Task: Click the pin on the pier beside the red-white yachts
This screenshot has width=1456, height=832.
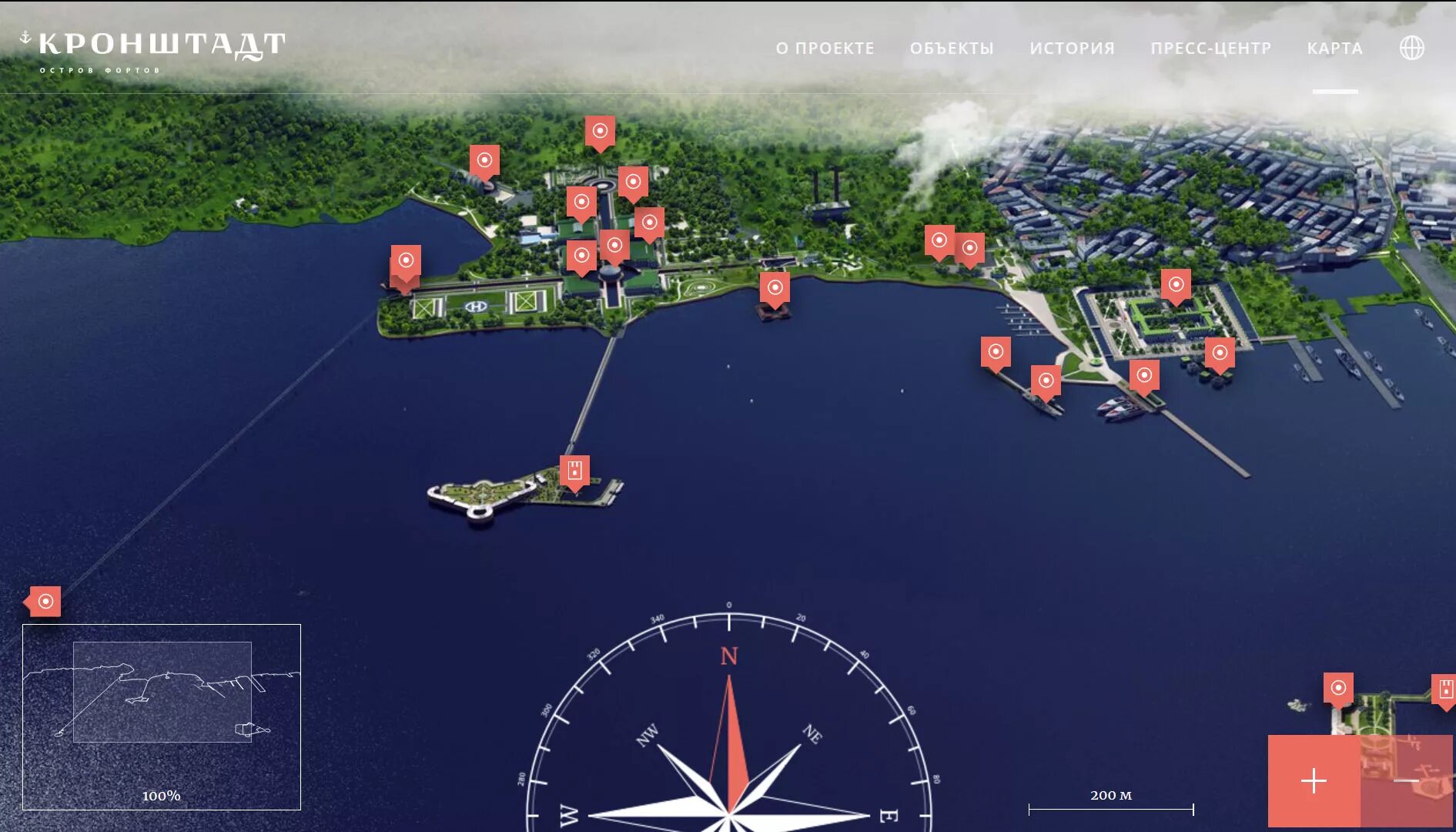Action: click(1144, 377)
